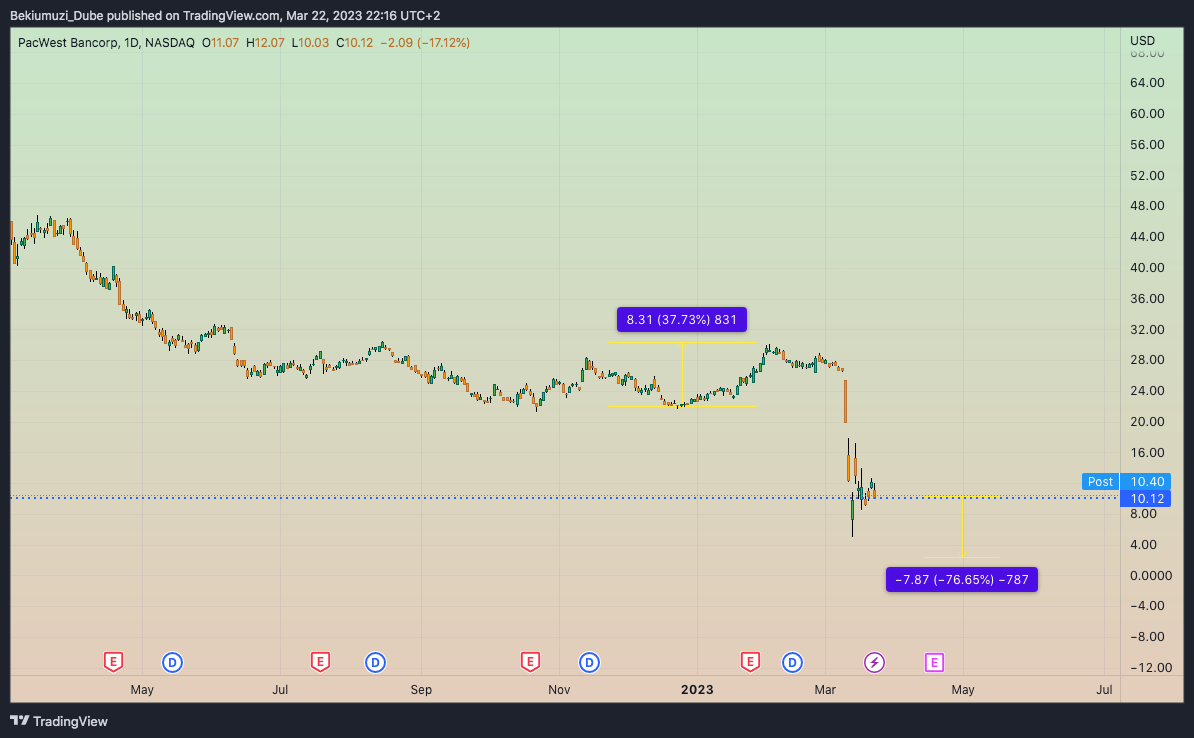
Task: Click the −8.00 price axis label
Action: click(x=1147, y=637)
